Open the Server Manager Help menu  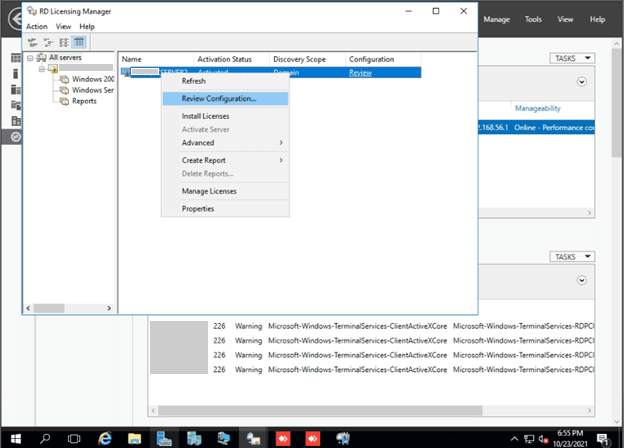[x=597, y=19]
